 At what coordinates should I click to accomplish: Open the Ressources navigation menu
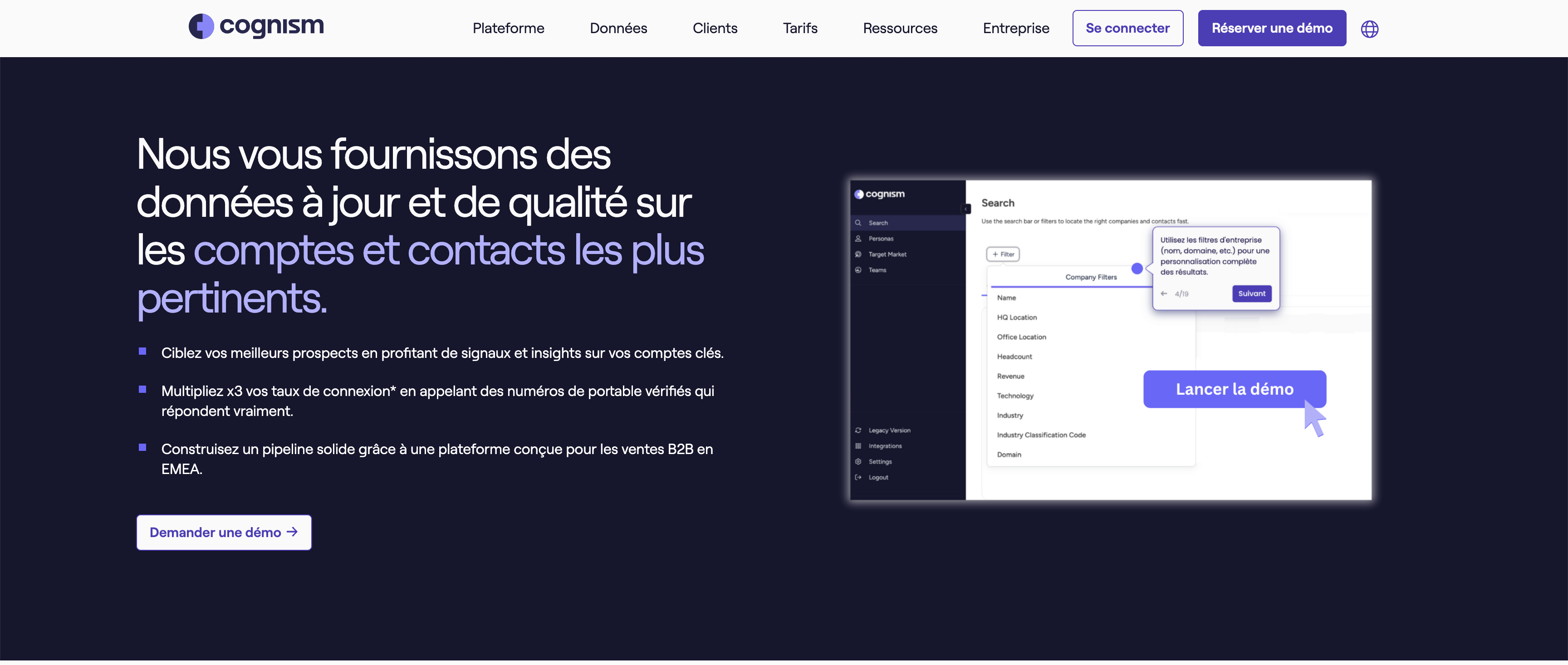(x=900, y=29)
